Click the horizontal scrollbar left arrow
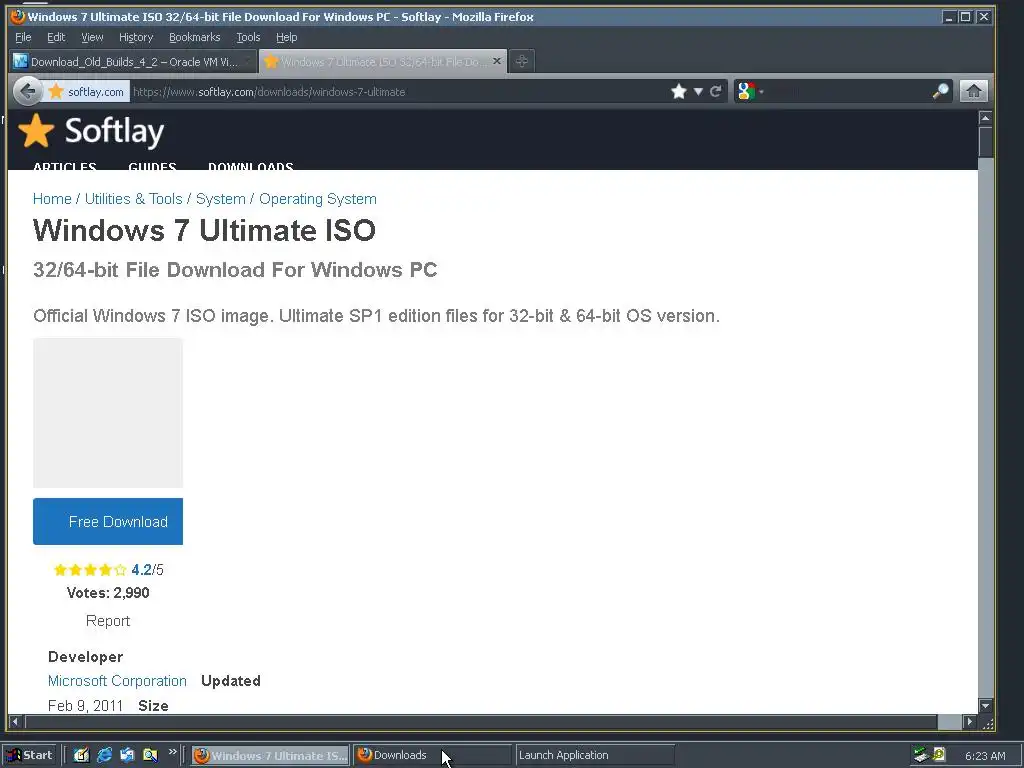This screenshot has width=1024, height=768. (16, 722)
